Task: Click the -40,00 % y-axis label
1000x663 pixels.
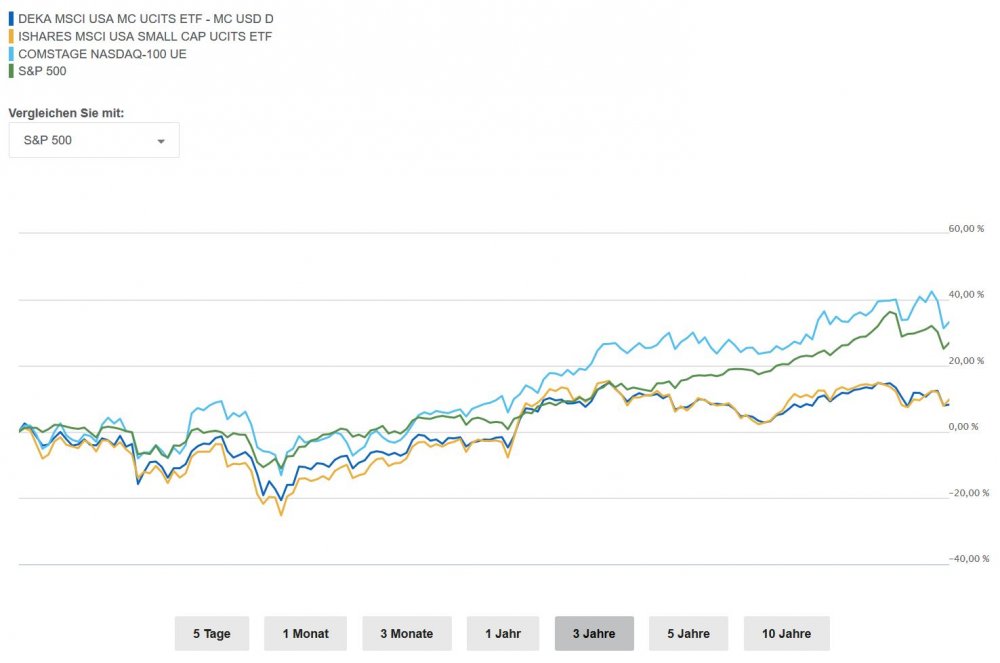Action: 968,559
